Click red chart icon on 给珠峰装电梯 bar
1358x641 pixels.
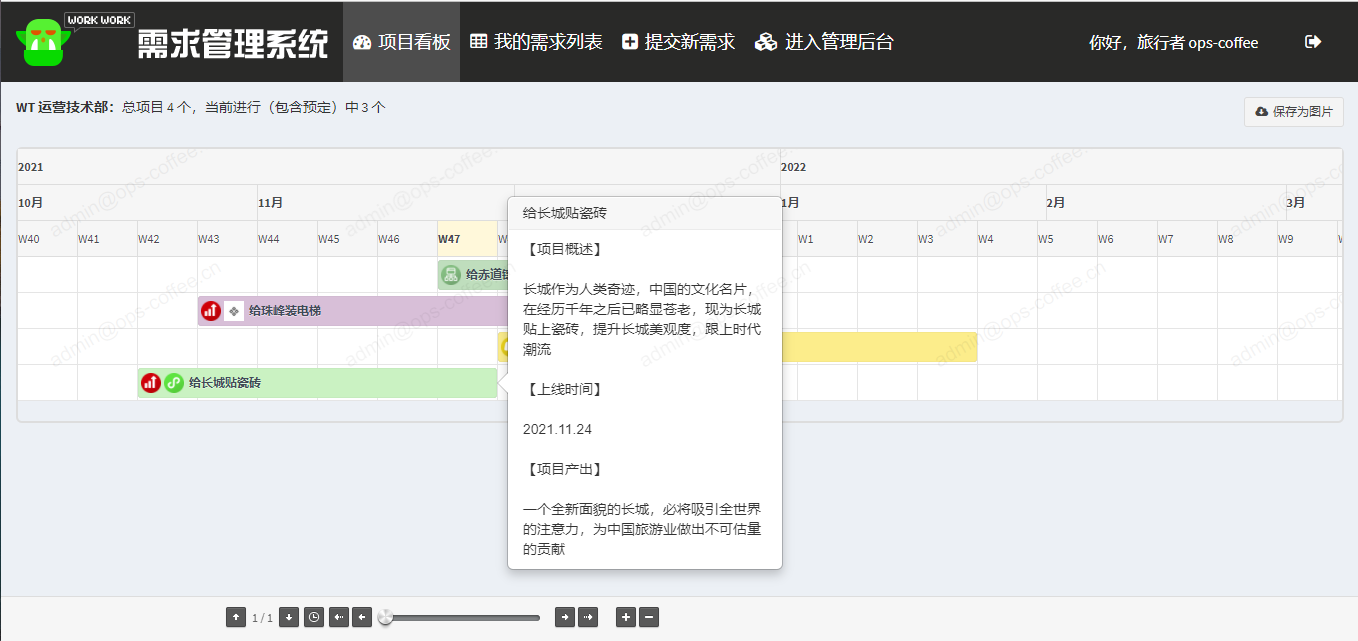point(210,311)
